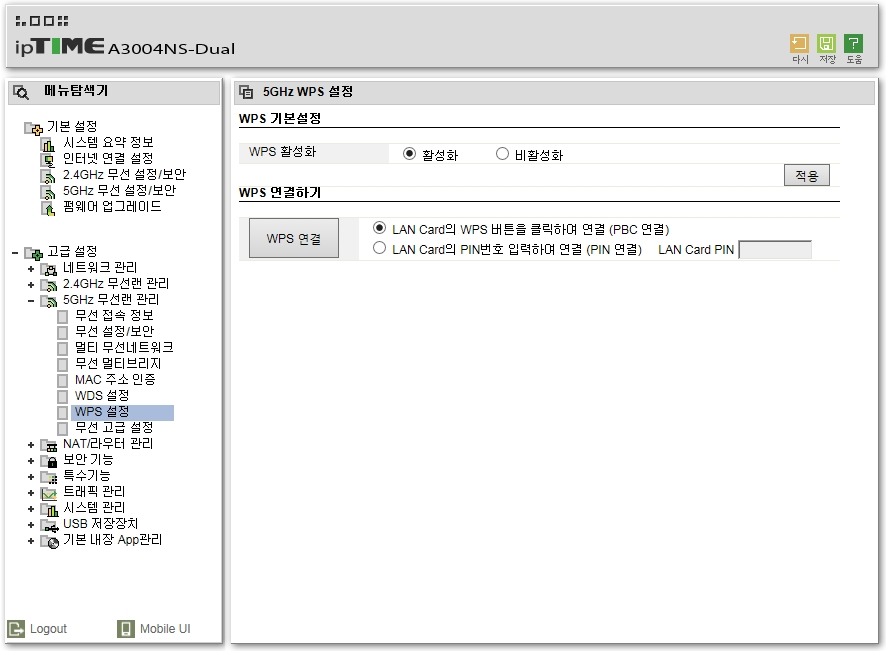
Task: Expand the 트래픽 관리 node
Action: coord(31,494)
